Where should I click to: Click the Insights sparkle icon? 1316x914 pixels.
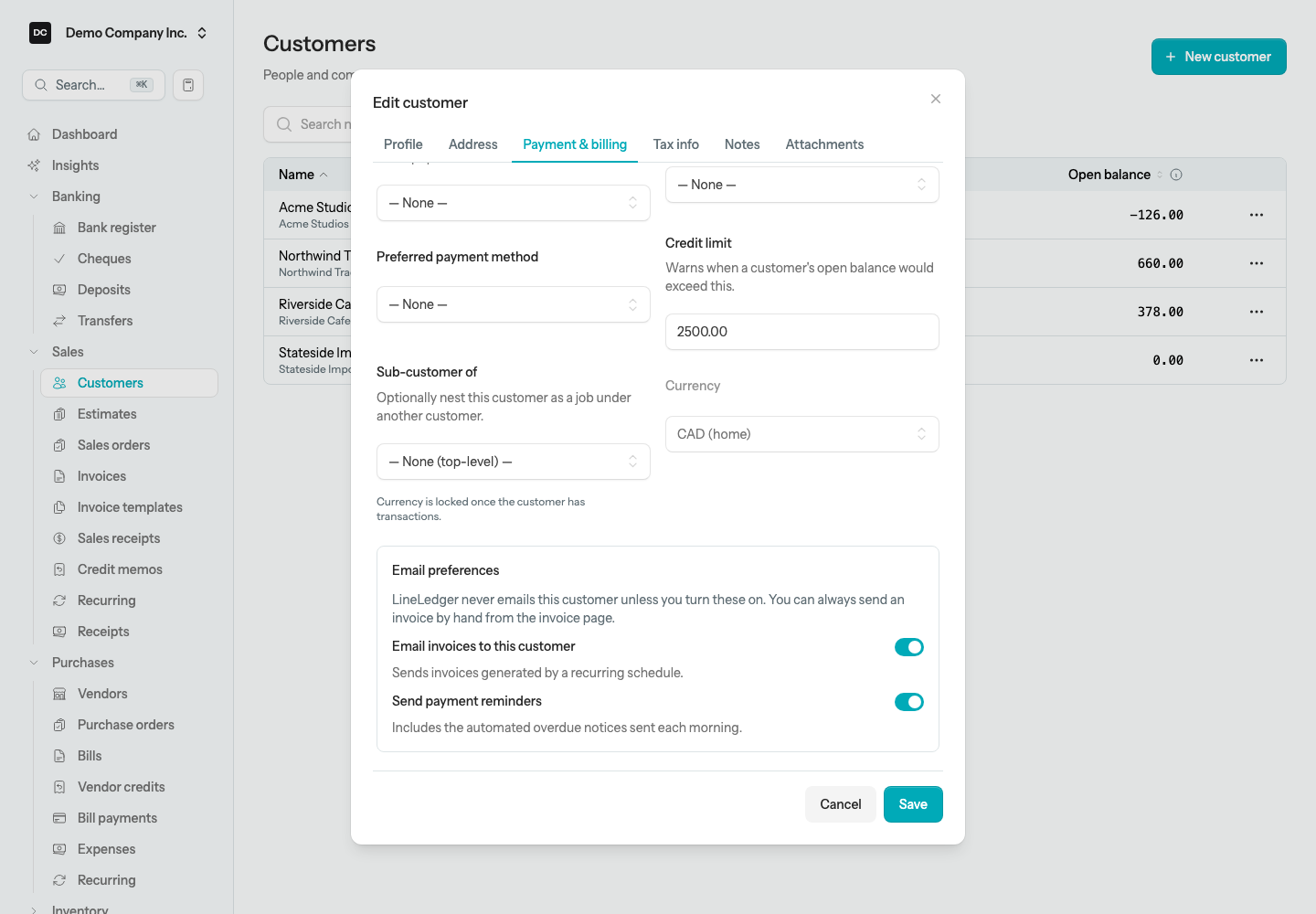click(34, 165)
